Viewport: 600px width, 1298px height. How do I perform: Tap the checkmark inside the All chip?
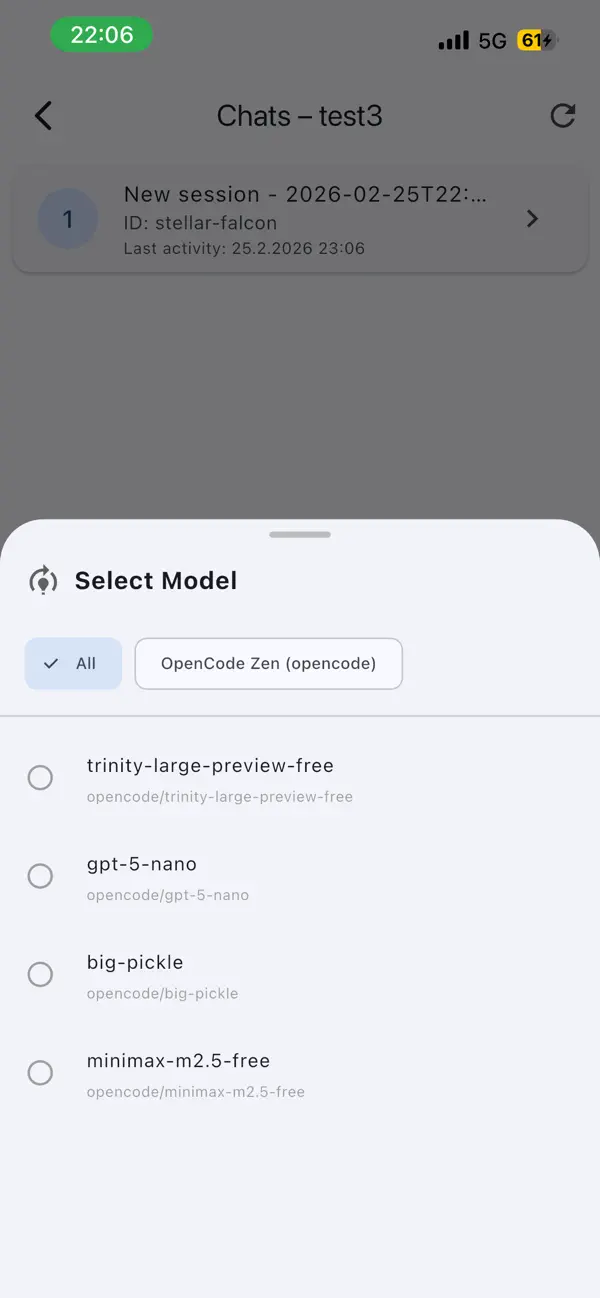(x=49, y=663)
